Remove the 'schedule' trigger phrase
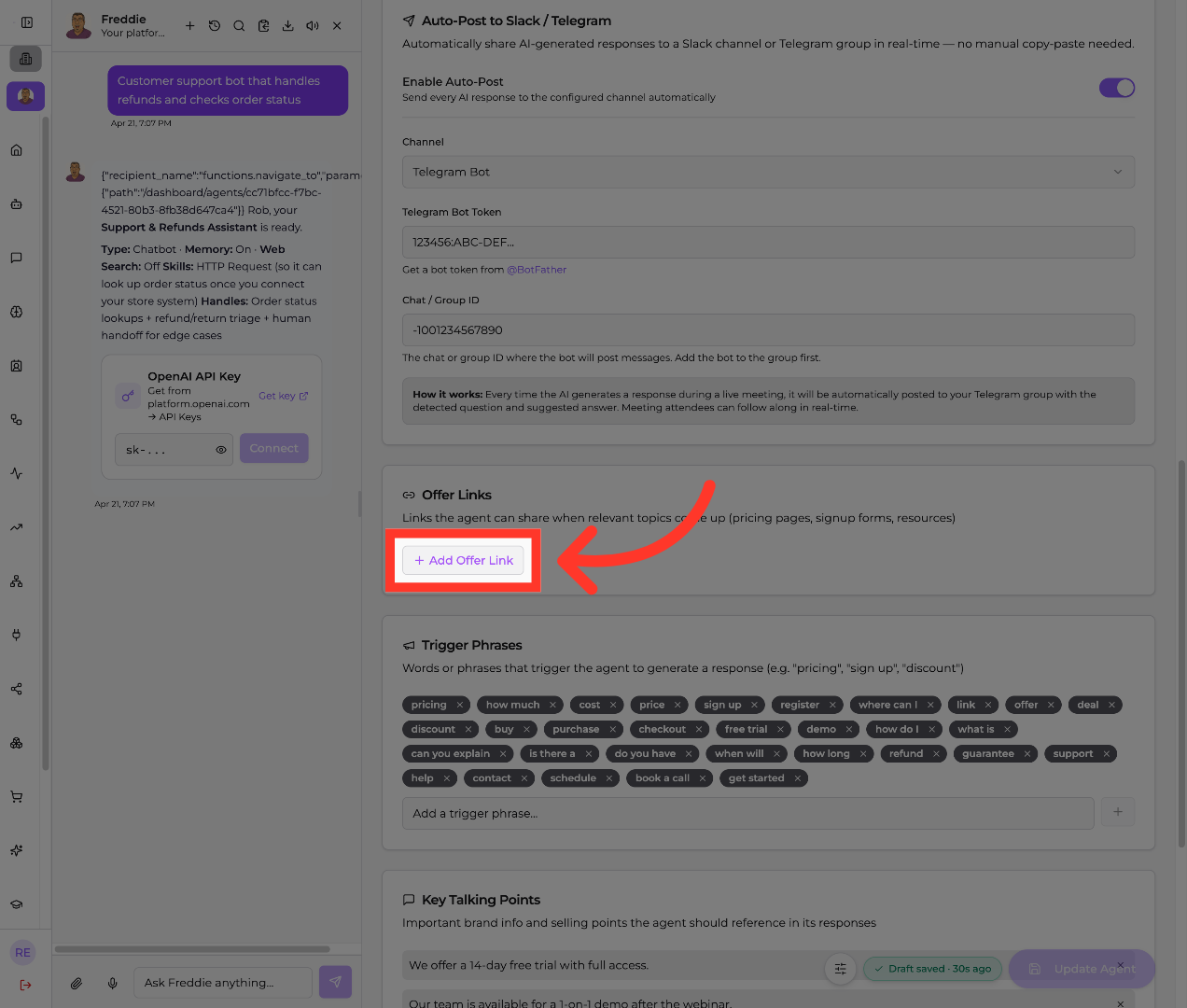Image resolution: width=1187 pixels, height=1008 pixels. pyautogui.click(x=609, y=777)
